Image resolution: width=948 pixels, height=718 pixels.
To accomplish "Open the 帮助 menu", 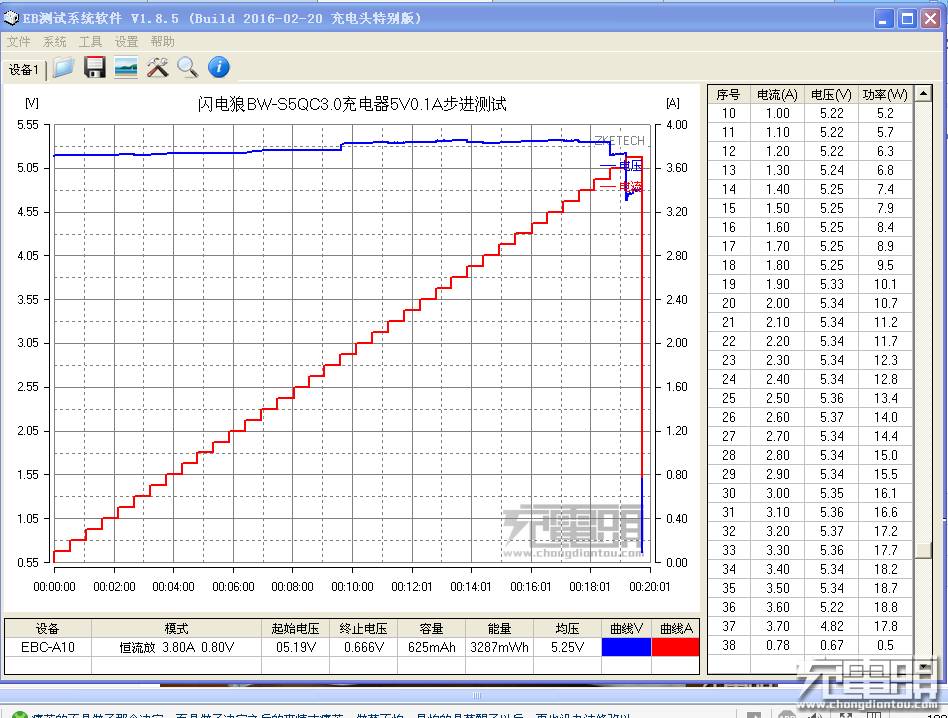I will (x=163, y=42).
